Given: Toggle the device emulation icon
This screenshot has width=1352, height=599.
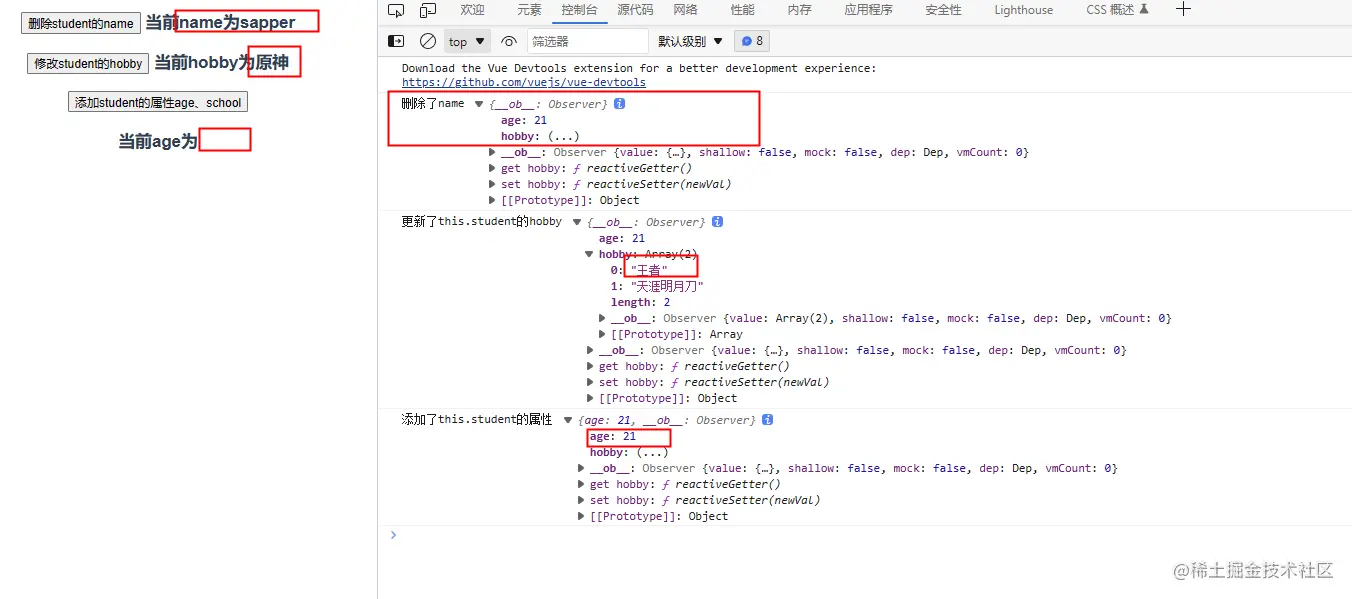Looking at the screenshot, I should 428,10.
